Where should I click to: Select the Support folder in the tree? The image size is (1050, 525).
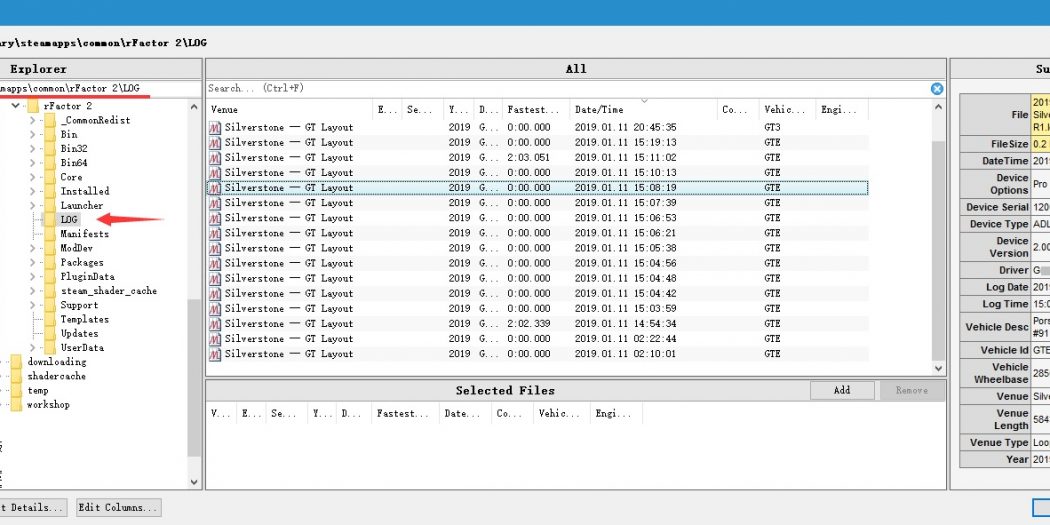point(79,305)
